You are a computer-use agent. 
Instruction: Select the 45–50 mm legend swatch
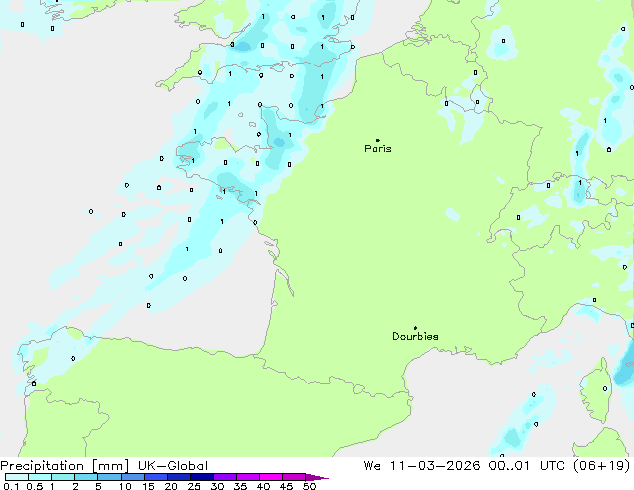294,477
